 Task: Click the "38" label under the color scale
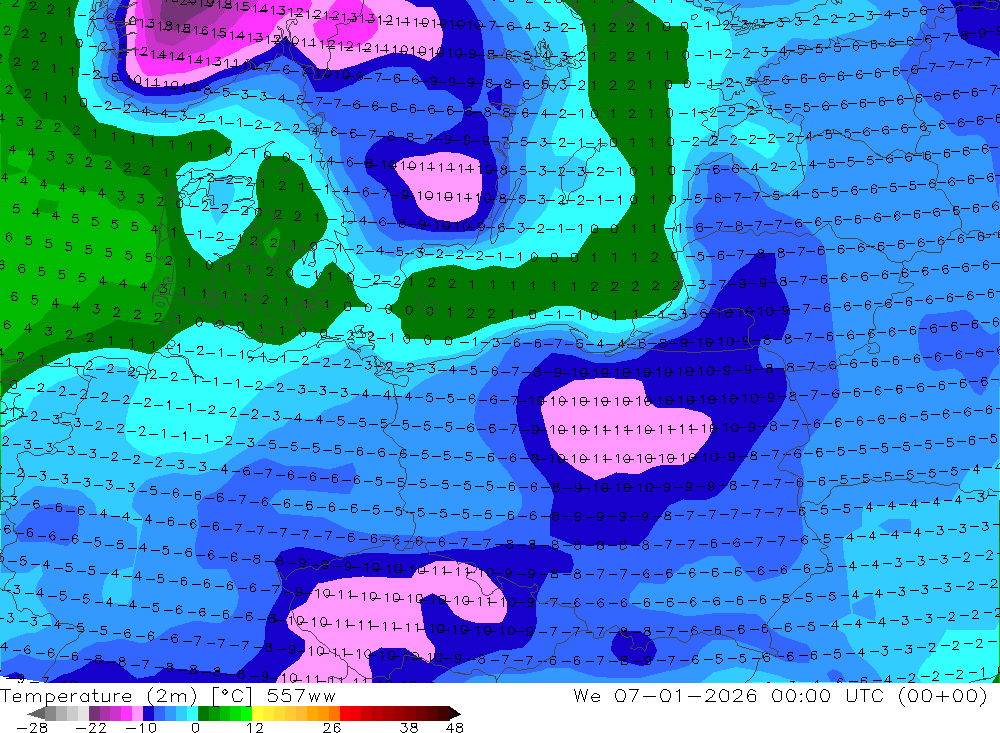click(409, 727)
